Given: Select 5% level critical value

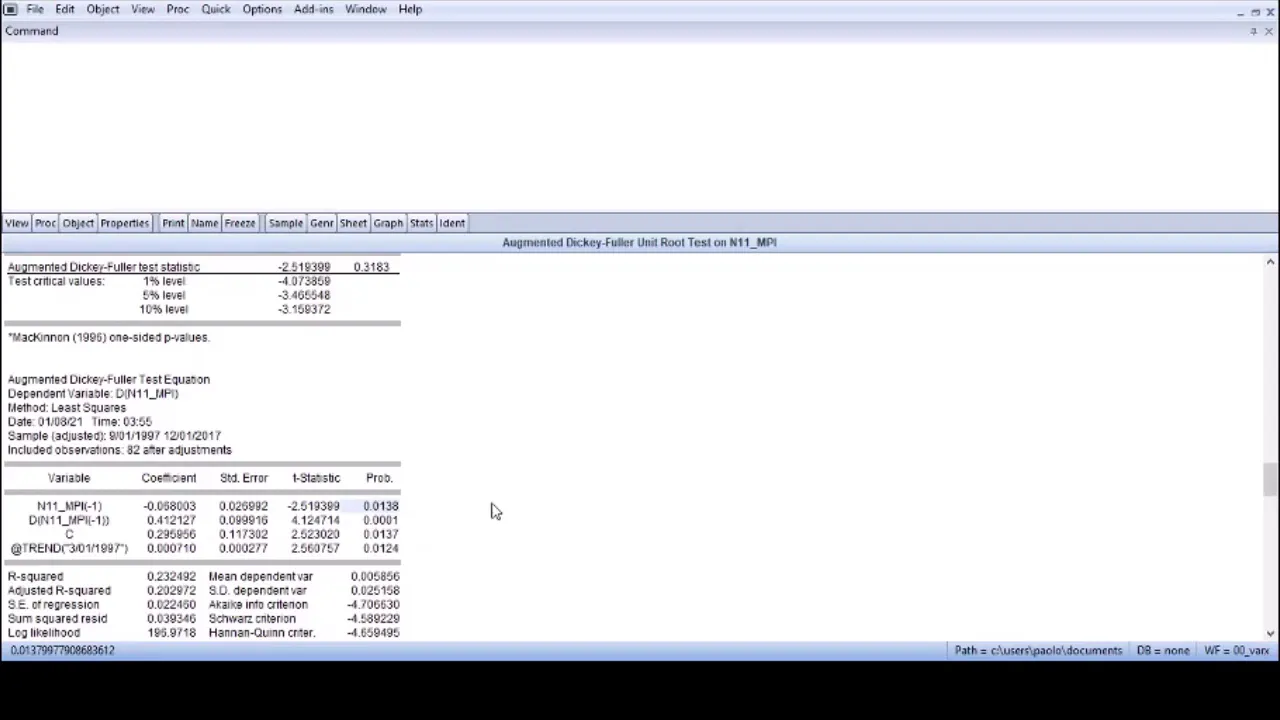Looking at the screenshot, I should [x=304, y=295].
